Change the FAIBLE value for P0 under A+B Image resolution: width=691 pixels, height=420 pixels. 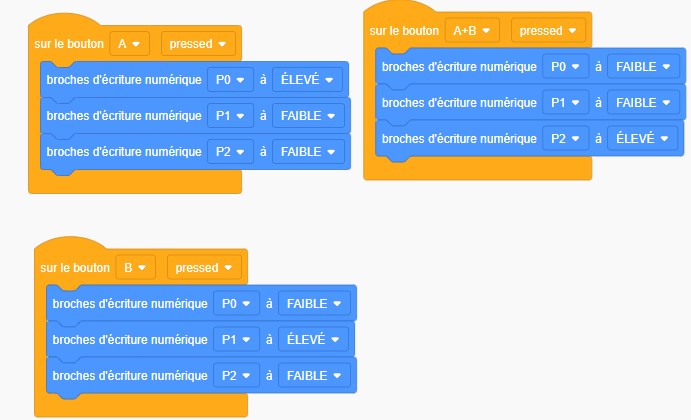pos(643,67)
